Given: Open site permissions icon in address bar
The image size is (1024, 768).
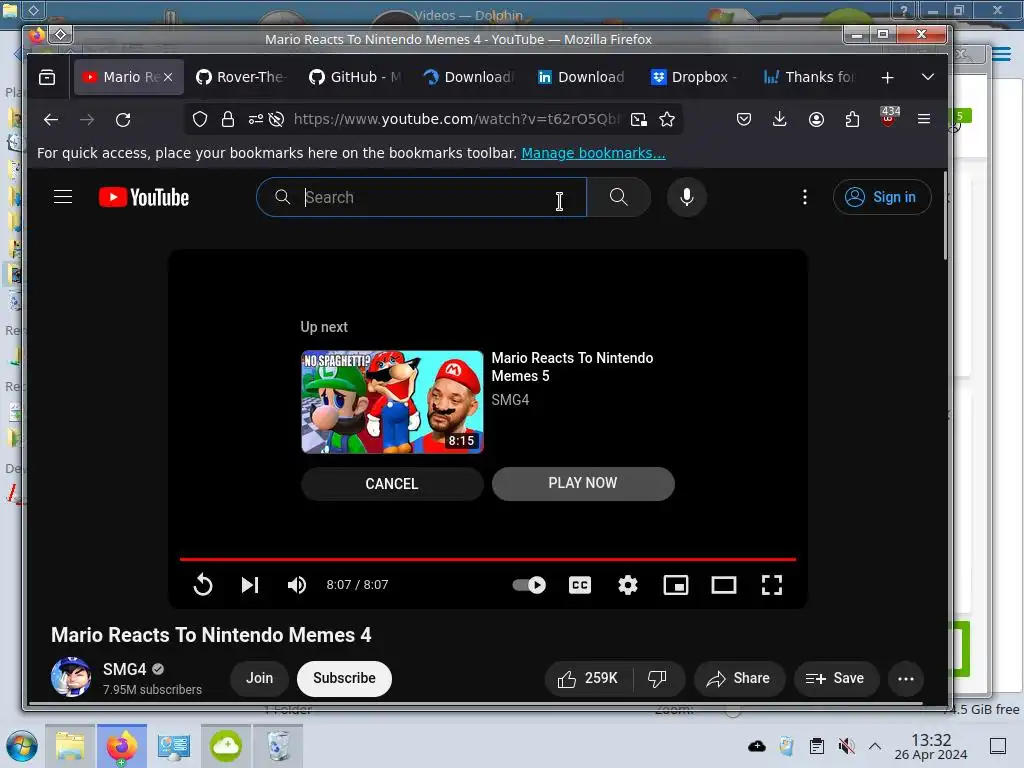Looking at the screenshot, I should tap(255, 120).
